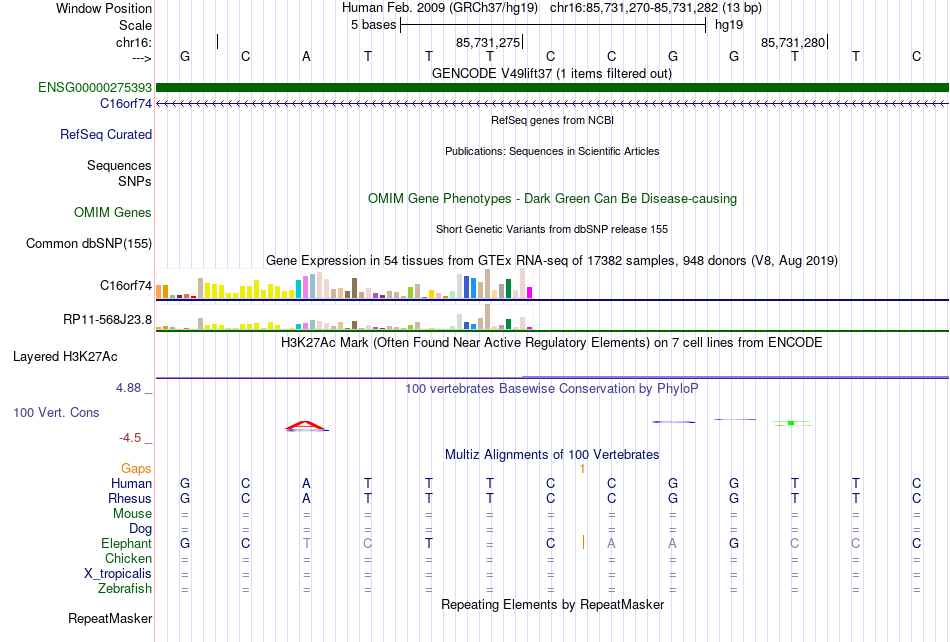The image size is (950, 642).
Task: Click the RepeatMasker track label
Action: [110, 618]
